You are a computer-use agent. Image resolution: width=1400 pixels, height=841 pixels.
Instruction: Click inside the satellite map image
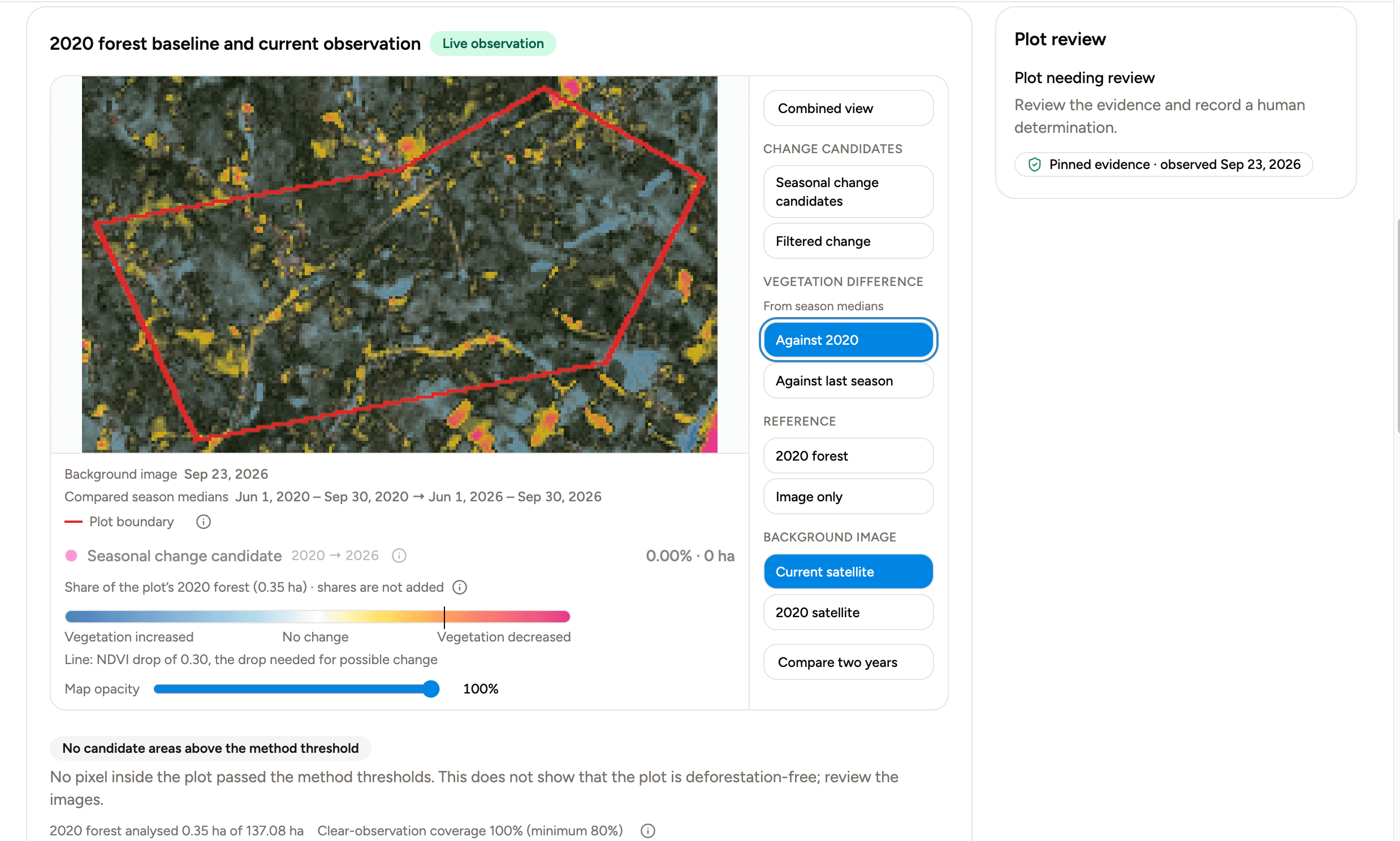[x=399, y=264]
